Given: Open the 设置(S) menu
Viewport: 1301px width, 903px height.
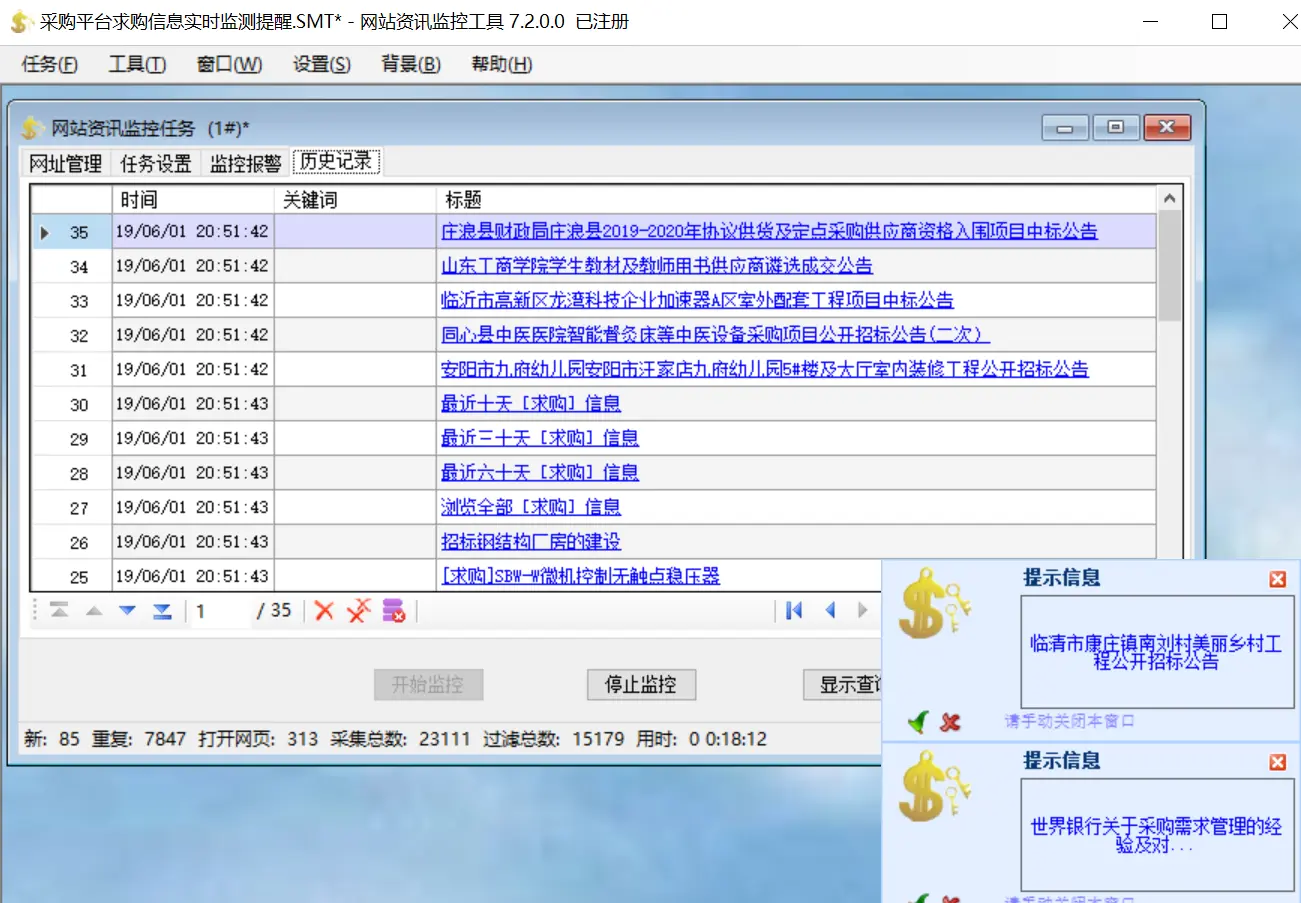Looking at the screenshot, I should click(322, 64).
